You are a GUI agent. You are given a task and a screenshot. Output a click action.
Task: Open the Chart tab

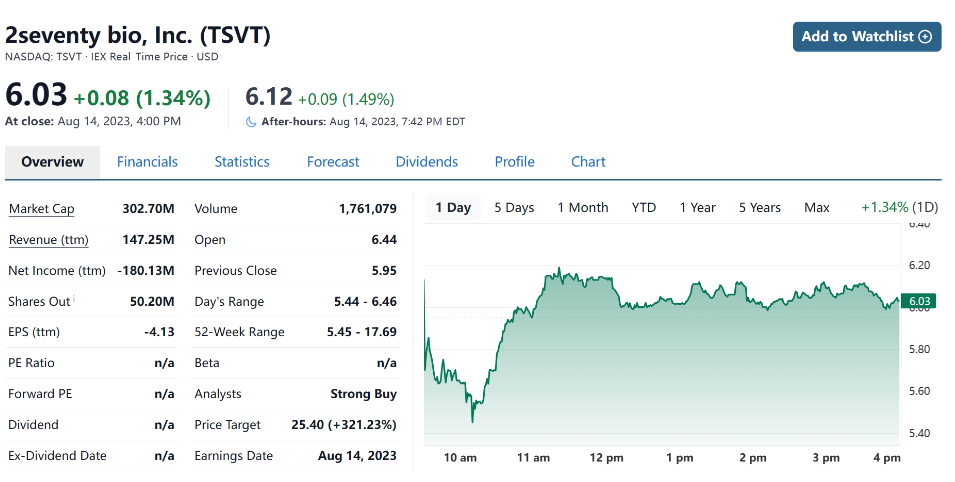[x=588, y=162]
